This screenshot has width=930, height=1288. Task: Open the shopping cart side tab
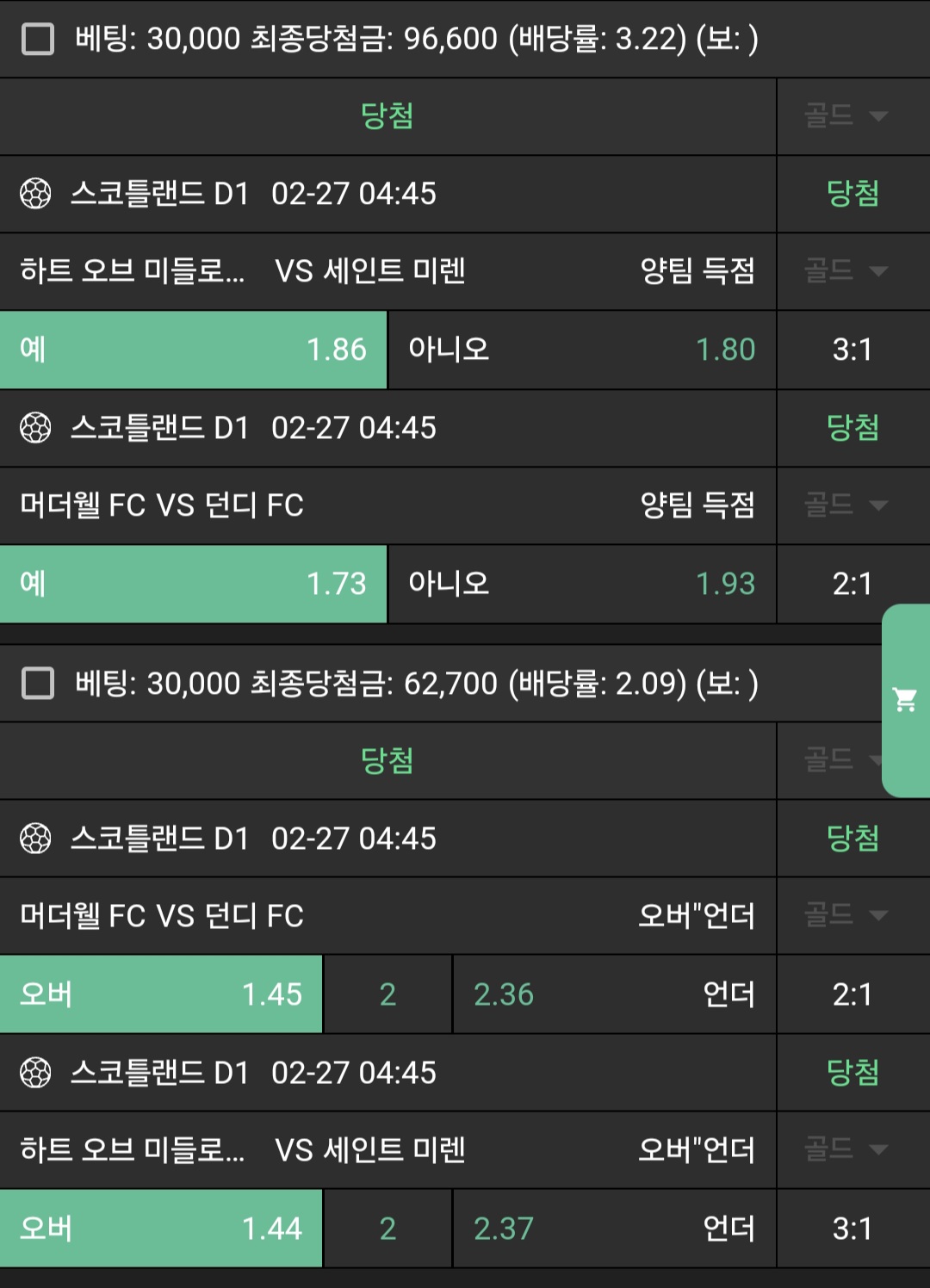click(905, 700)
